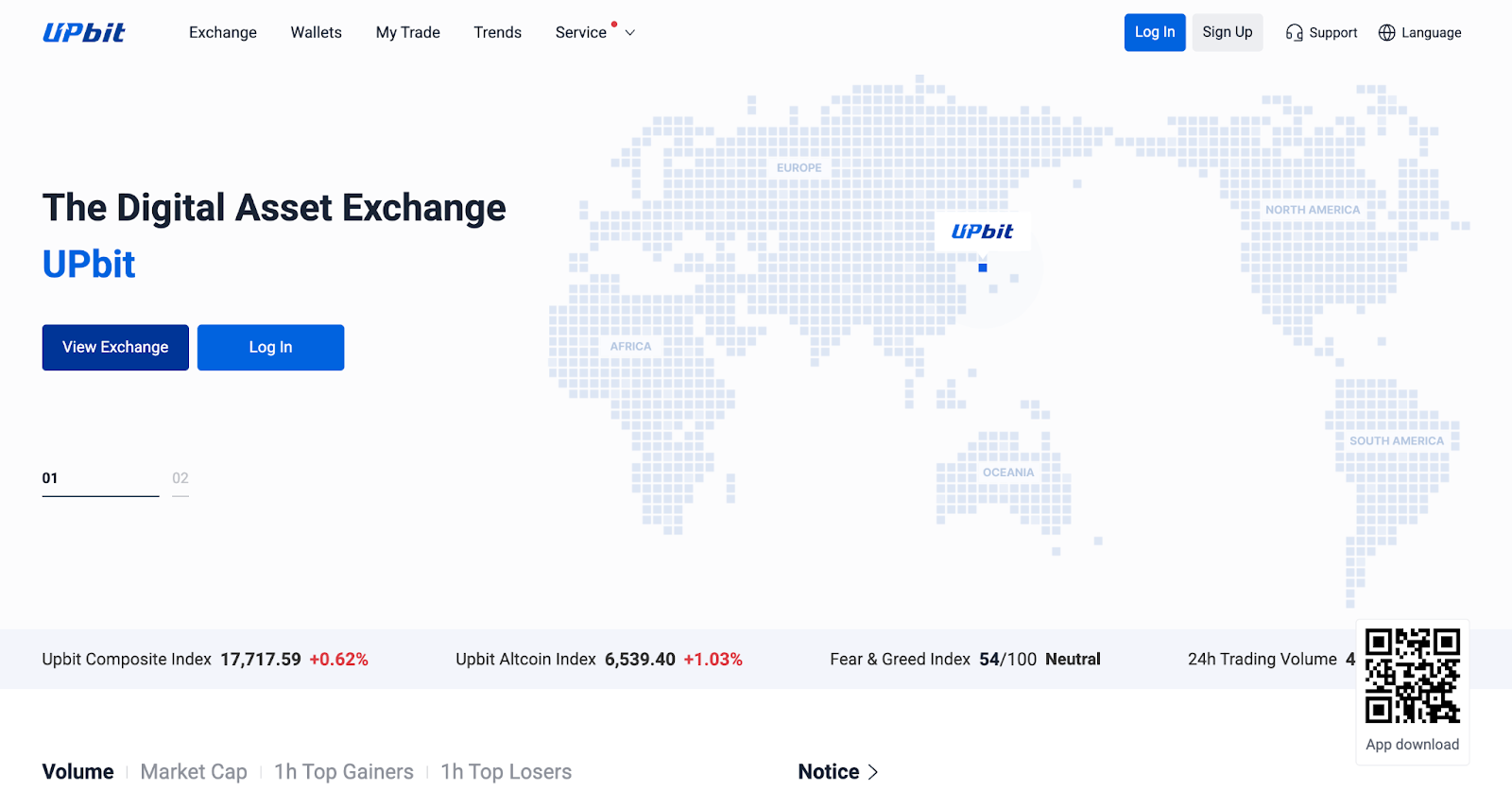Expand the Service dropdown chevron

[x=630, y=33]
